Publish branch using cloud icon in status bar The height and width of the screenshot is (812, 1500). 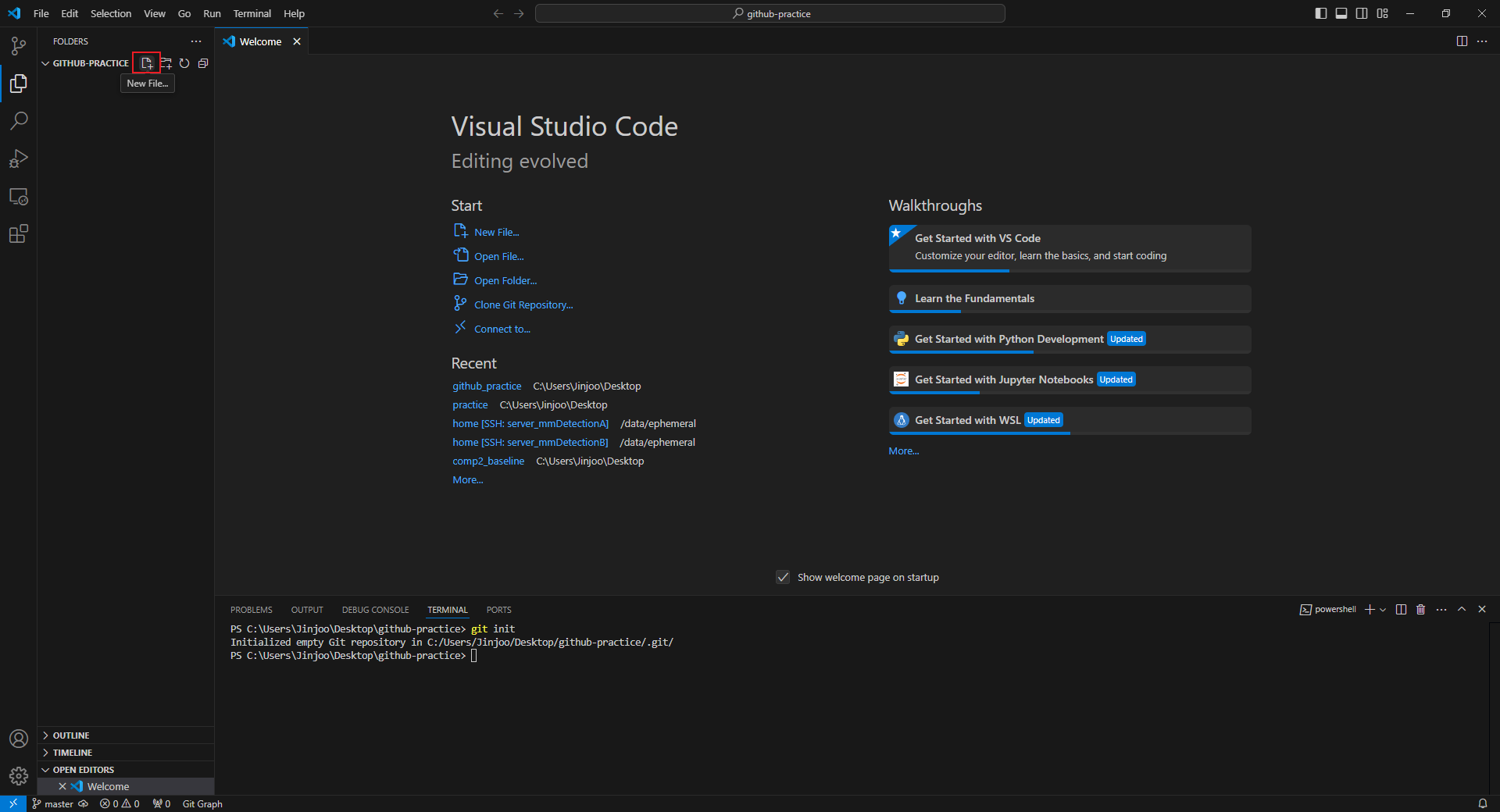pos(84,803)
